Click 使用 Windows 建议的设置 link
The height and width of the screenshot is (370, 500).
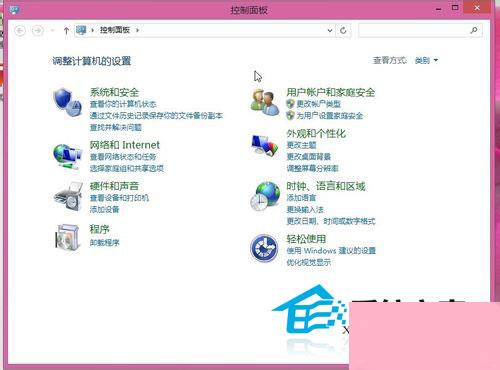coord(331,251)
